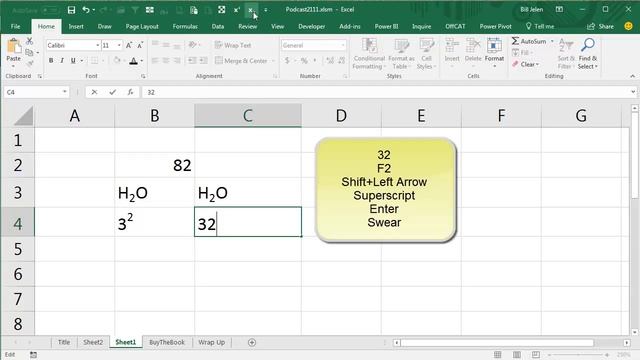This screenshot has height=360, width=640.
Task: Confirm cell entry with the checkmark button
Action: click(x=112, y=92)
